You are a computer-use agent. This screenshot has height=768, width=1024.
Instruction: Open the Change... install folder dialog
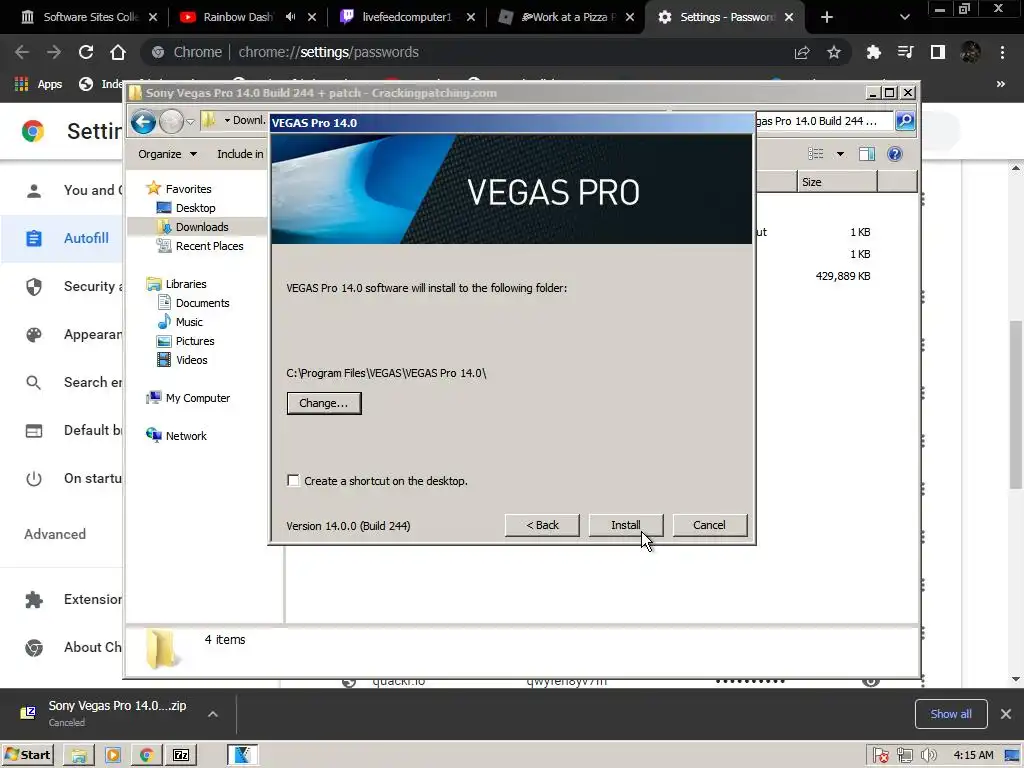(324, 403)
